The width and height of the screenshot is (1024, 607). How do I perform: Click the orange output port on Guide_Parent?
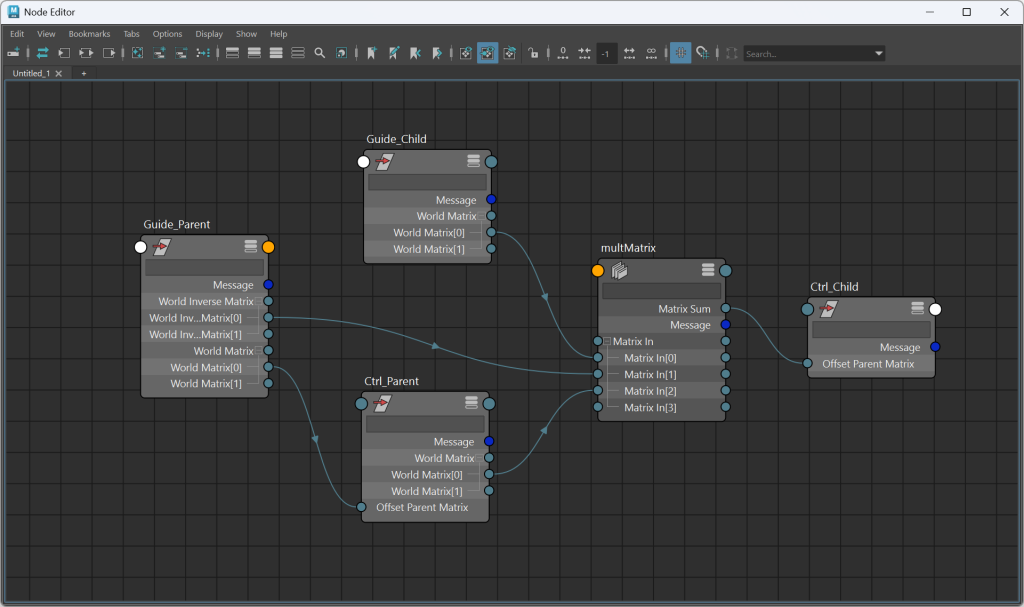click(268, 247)
